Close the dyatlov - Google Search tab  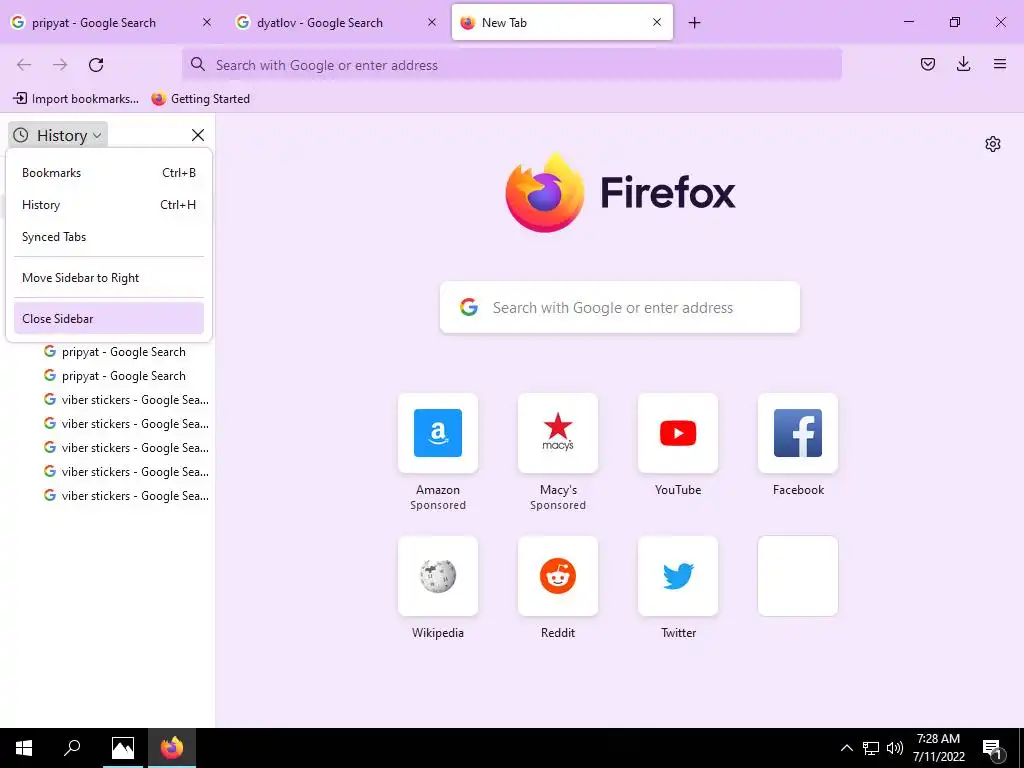432,22
